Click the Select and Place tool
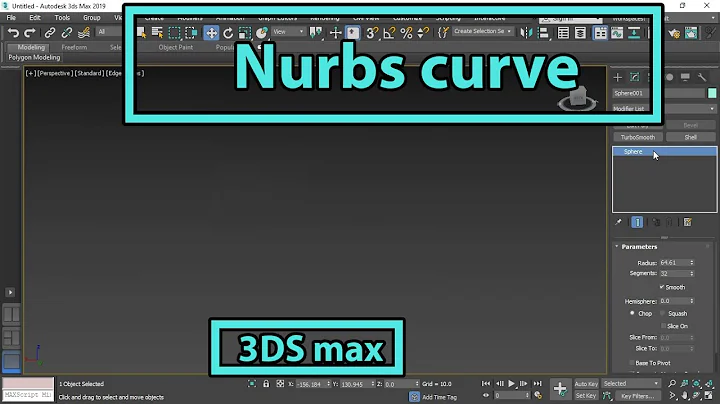 (x=262, y=33)
